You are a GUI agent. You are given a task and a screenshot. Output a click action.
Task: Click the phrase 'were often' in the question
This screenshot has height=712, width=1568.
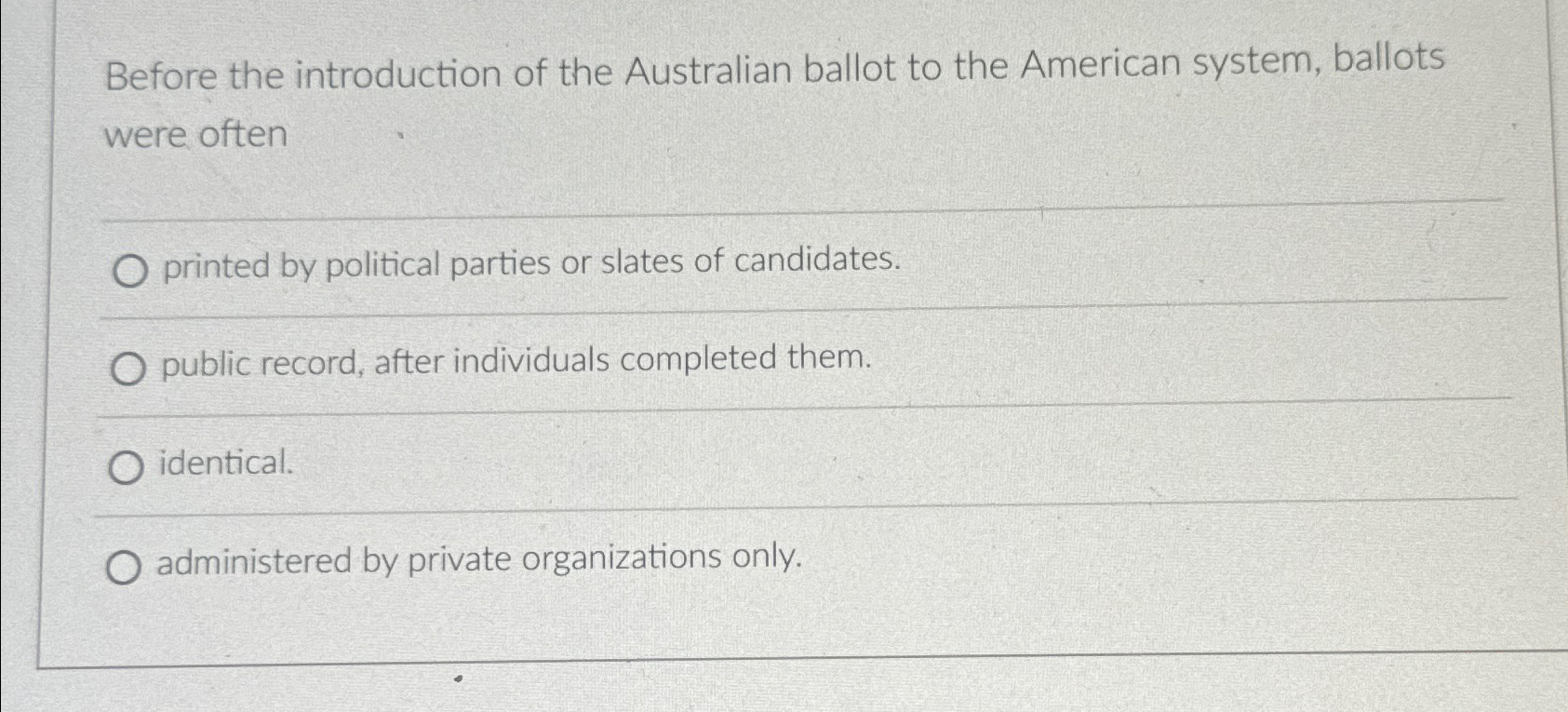pyautogui.click(x=193, y=134)
